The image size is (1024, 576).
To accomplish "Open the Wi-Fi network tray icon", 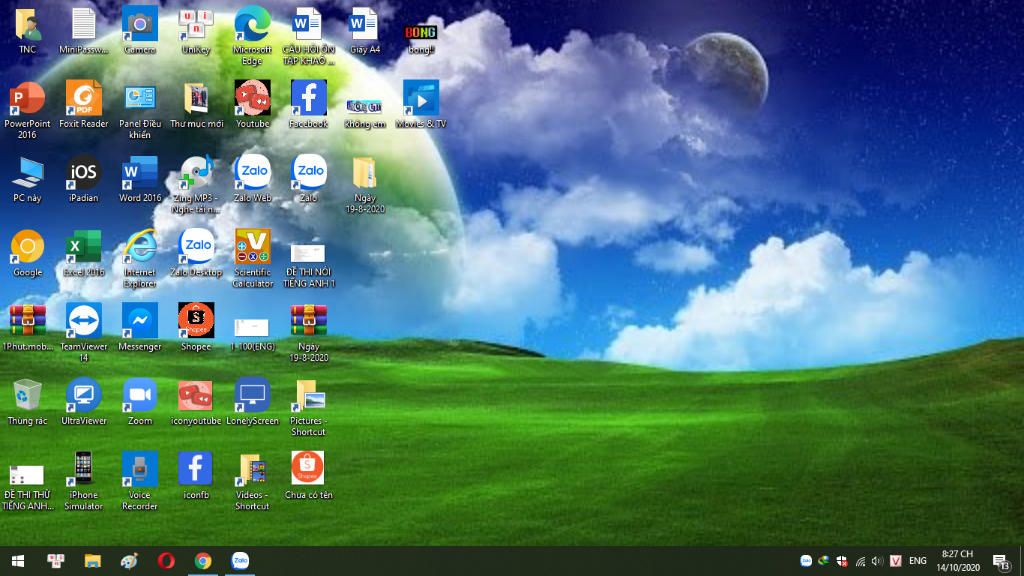I will pos(860,561).
